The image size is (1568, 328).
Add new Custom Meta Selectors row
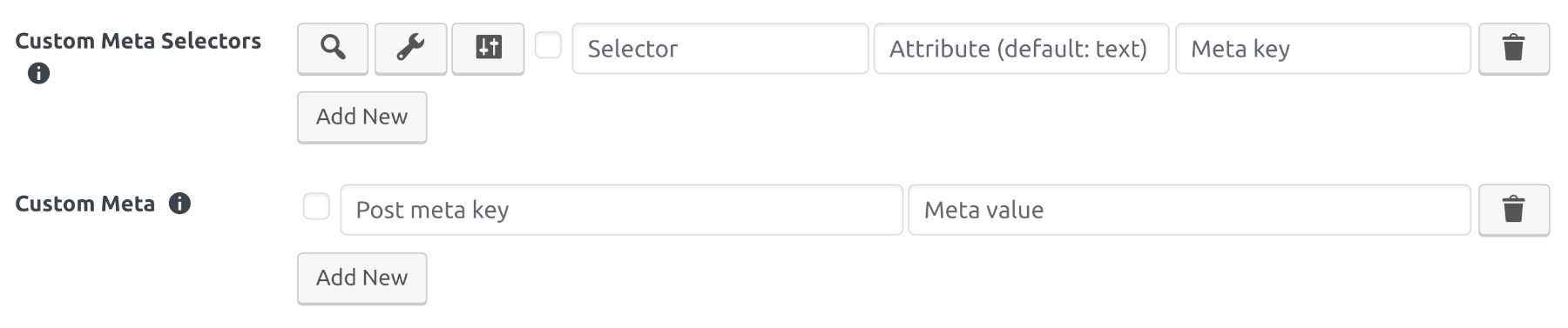point(362,117)
